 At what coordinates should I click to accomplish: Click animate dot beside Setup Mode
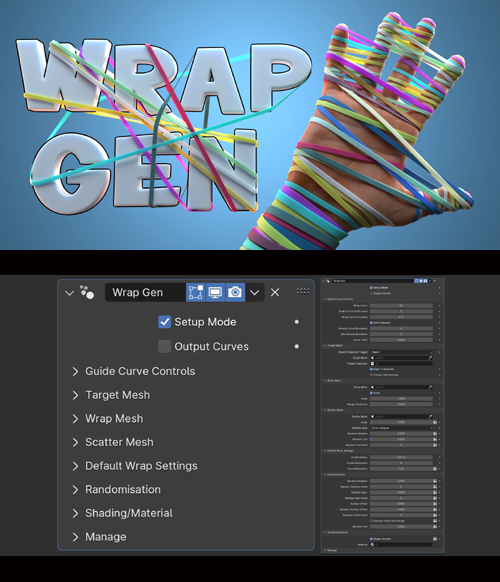pyautogui.click(x=297, y=322)
